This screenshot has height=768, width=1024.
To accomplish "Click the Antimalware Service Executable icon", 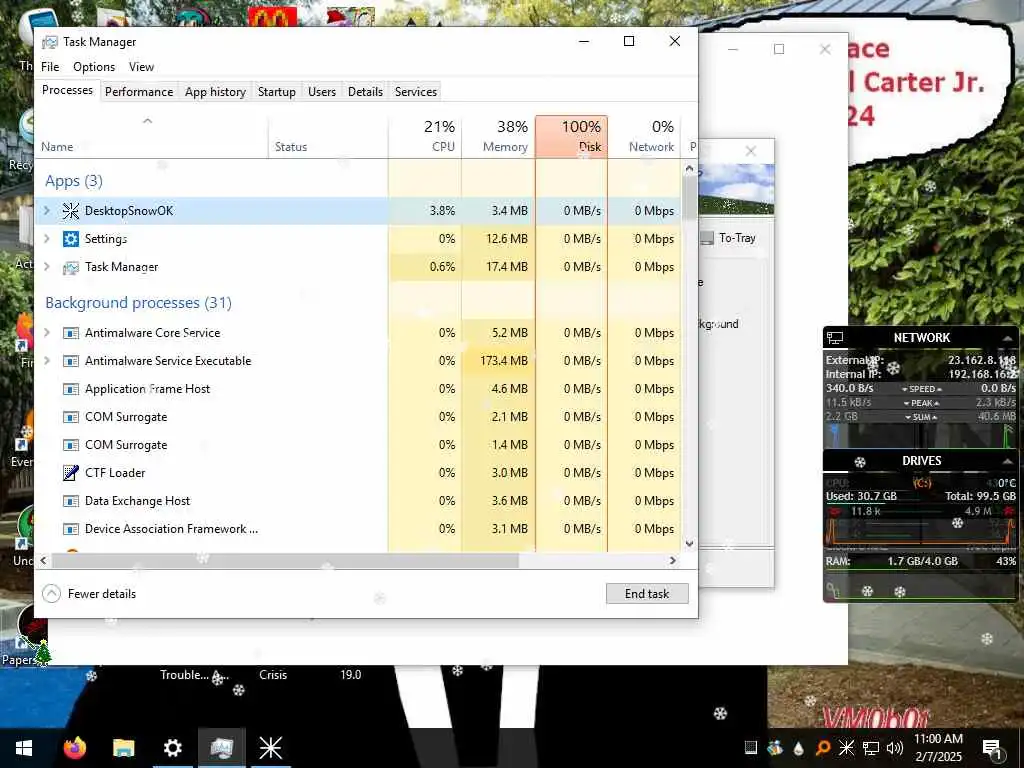I will tap(71, 361).
